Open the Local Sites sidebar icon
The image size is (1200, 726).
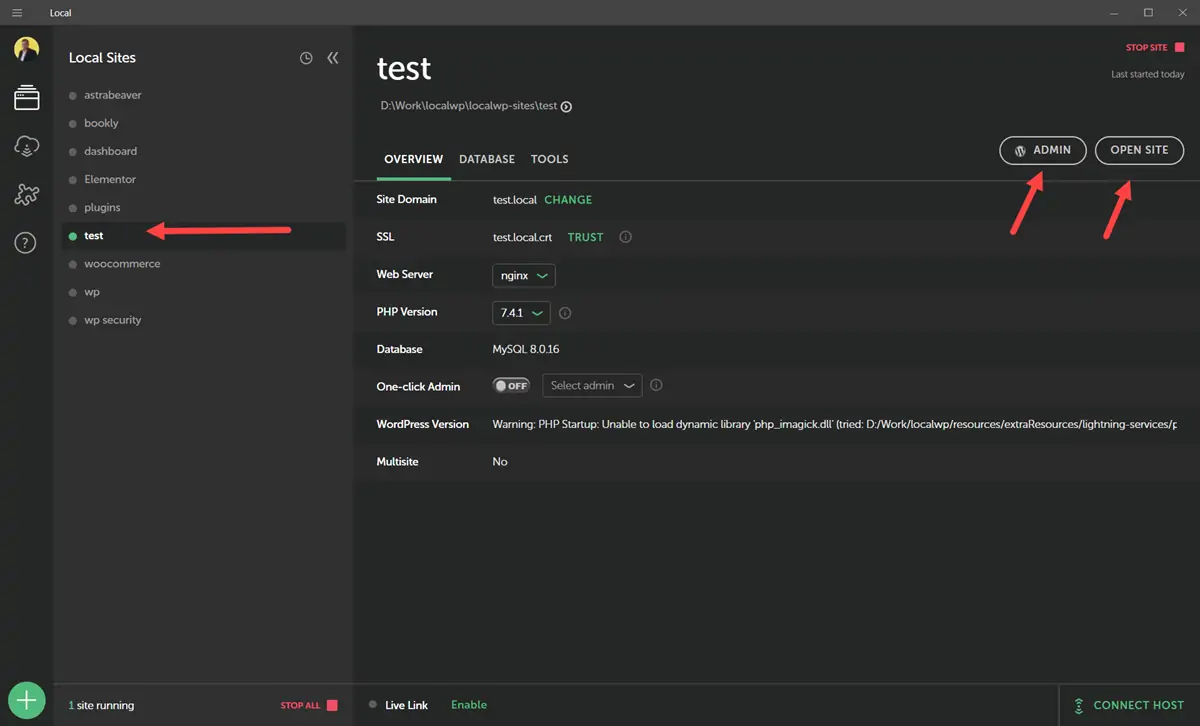click(27, 98)
